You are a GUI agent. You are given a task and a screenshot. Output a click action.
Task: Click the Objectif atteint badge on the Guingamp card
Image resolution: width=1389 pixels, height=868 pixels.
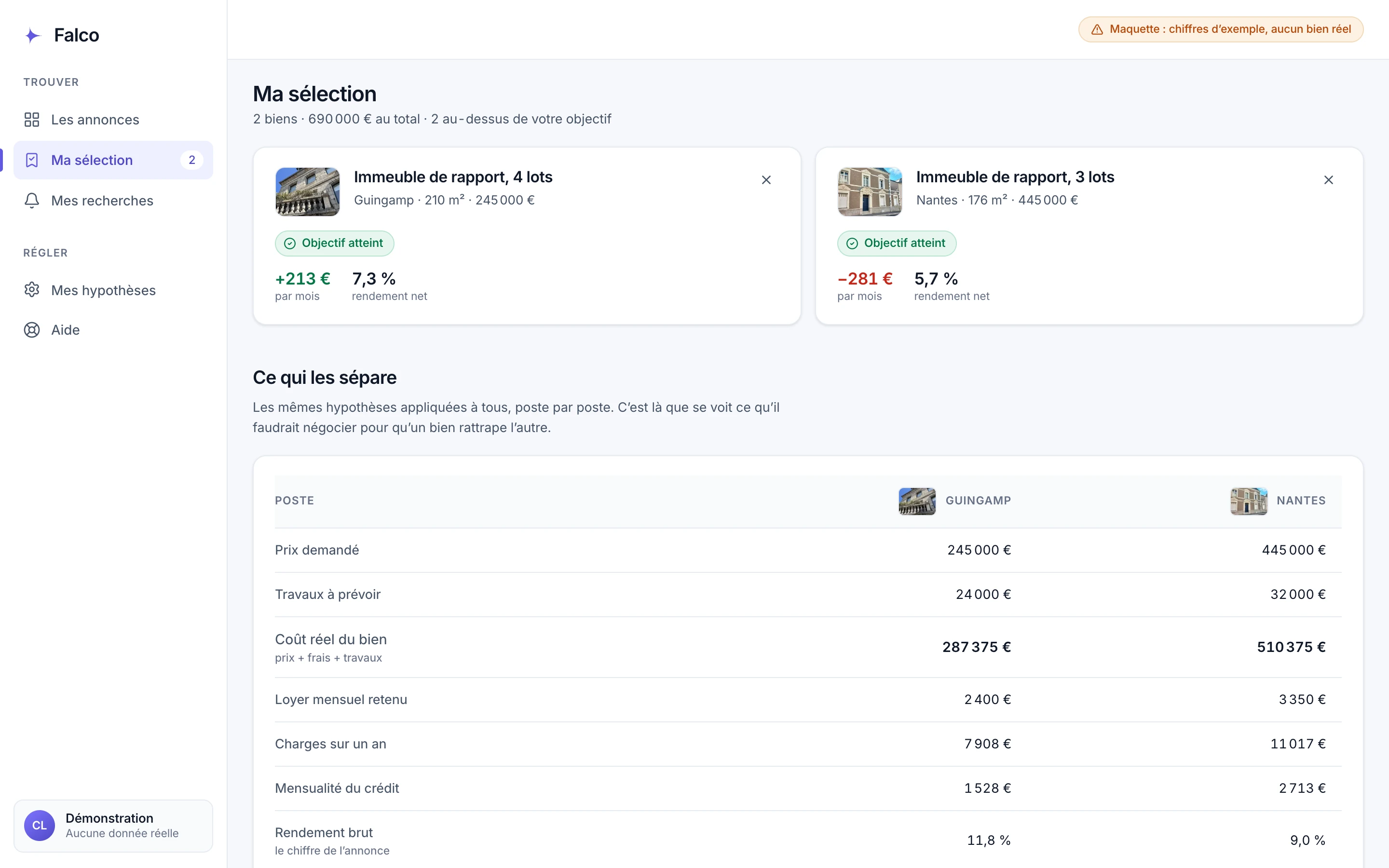point(335,244)
